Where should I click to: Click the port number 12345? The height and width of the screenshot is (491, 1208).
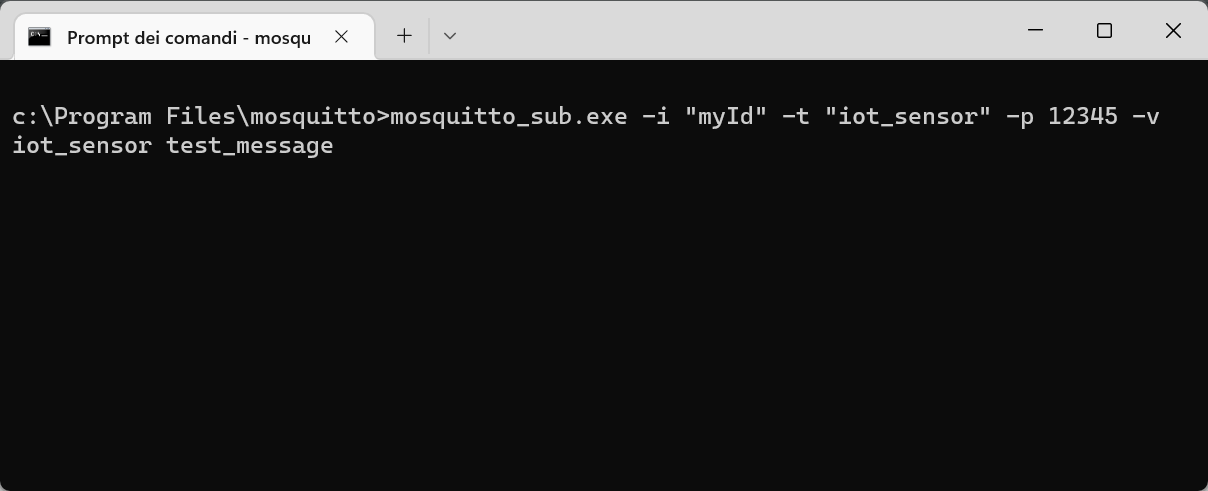(1083, 117)
